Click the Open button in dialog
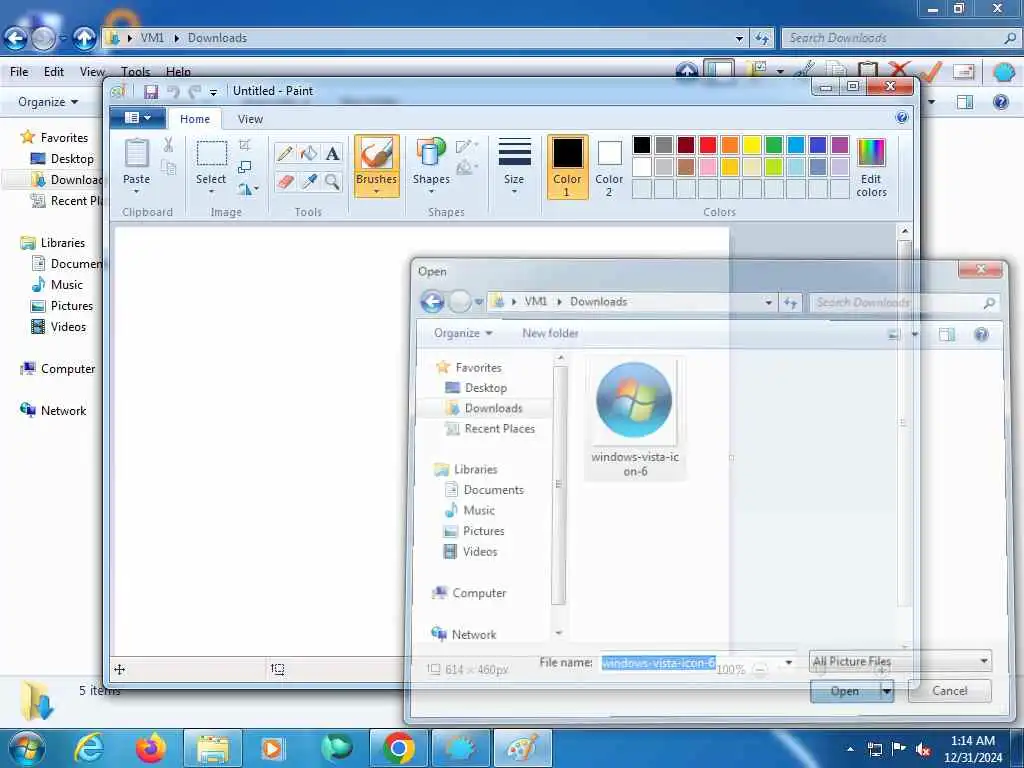1024x768 pixels. pos(844,691)
